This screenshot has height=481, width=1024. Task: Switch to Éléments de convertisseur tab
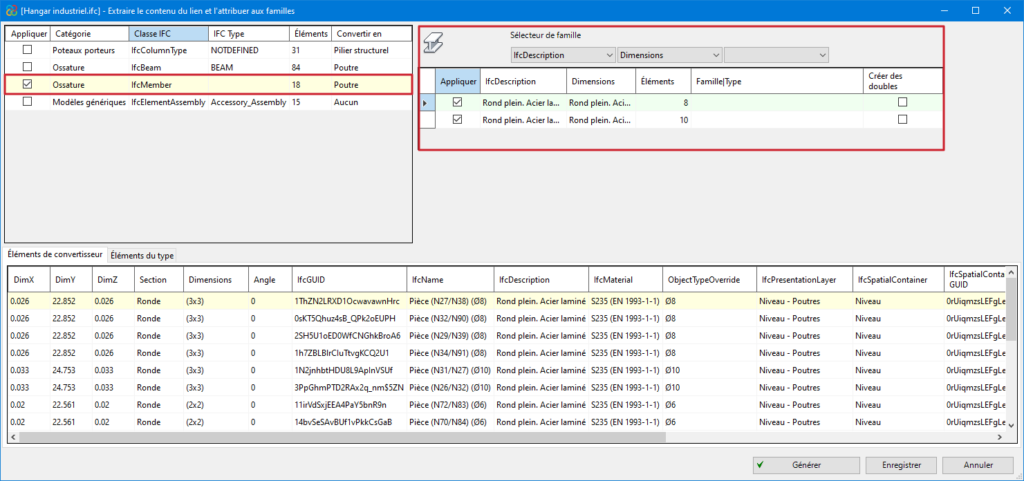coord(56,255)
